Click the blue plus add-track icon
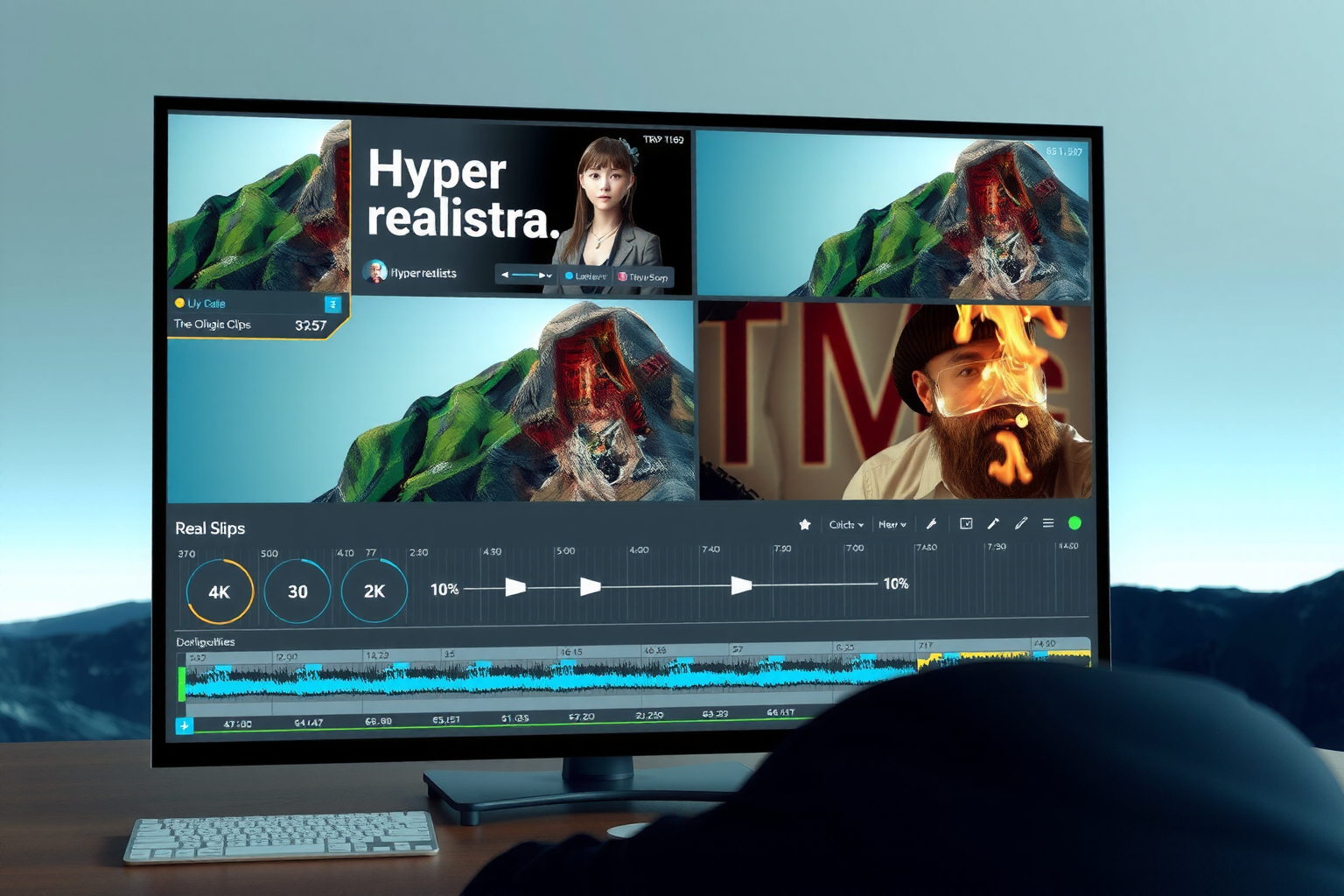Viewport: 1344px width, 896px height. coord(184,725)
